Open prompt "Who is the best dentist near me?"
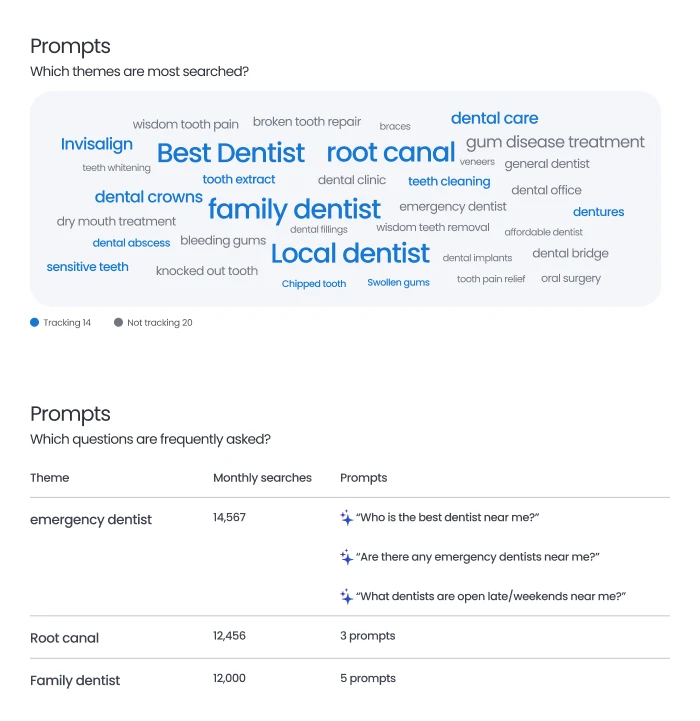 tap(447, 518)
